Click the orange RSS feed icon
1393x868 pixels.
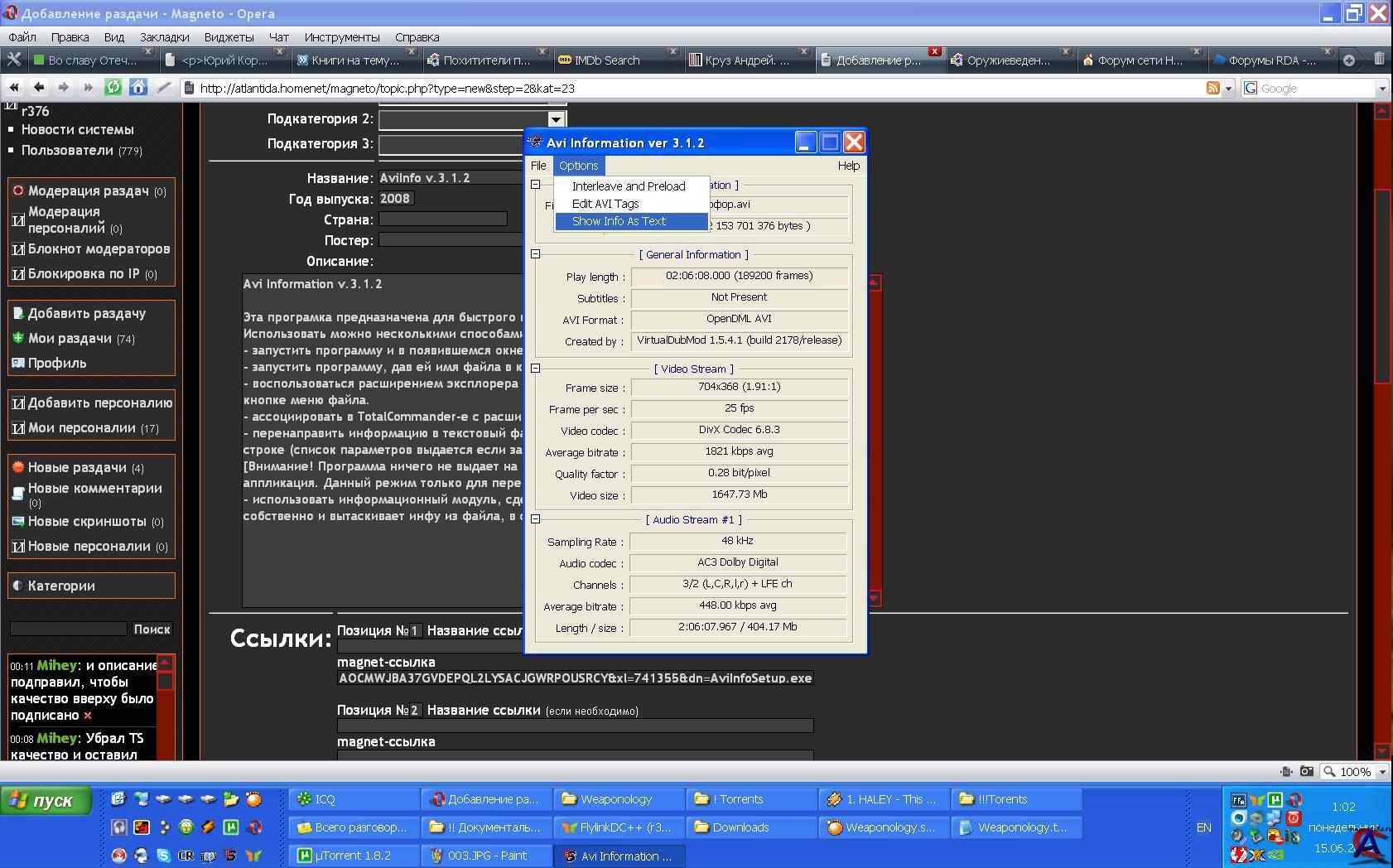click(1212, 88)
